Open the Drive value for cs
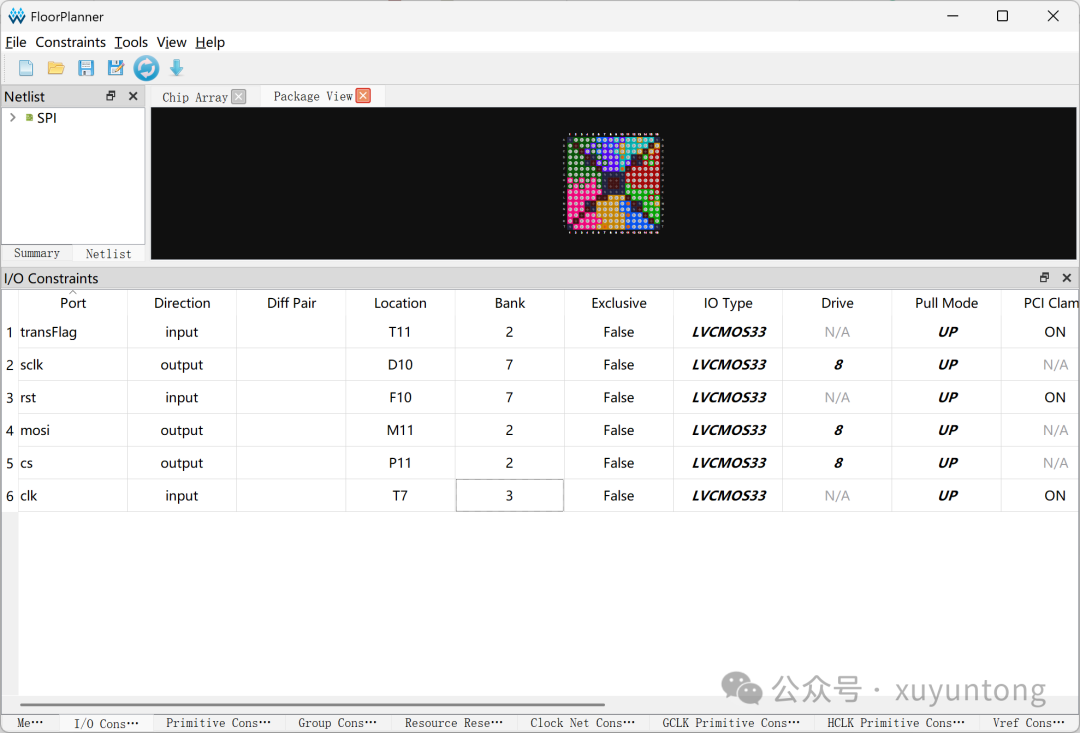The height and width of the screenshot is (733, 1080). 838,463
